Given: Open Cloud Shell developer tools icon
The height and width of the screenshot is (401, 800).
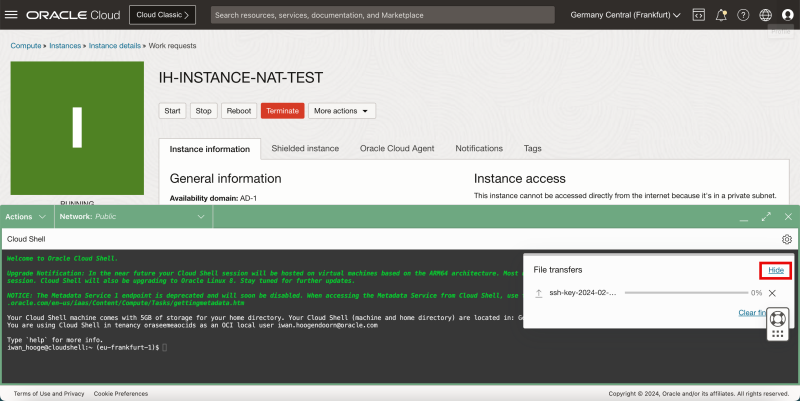Looking at the screenshot, I should click(x=698, y=15).
